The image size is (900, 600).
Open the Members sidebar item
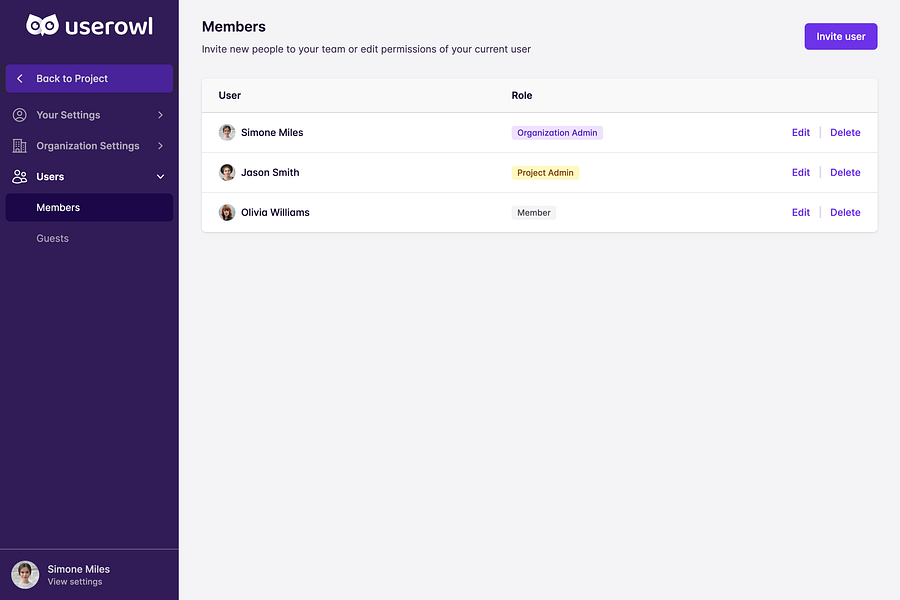[x=89, y=207]
